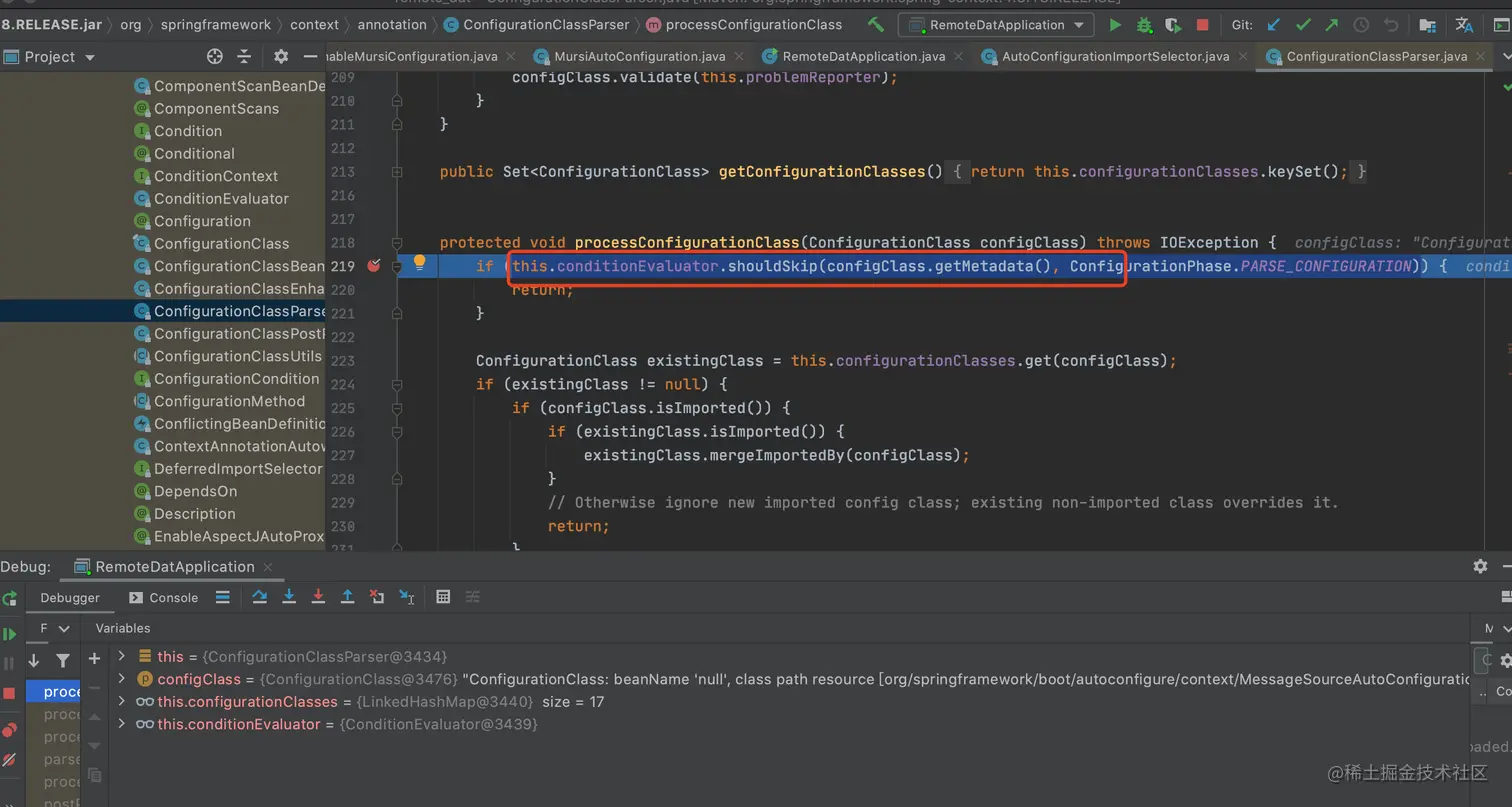The width and height of the screenshot is (1512, 807).
Task: Run the application with green play button
Action: (x=1115, y=24)
